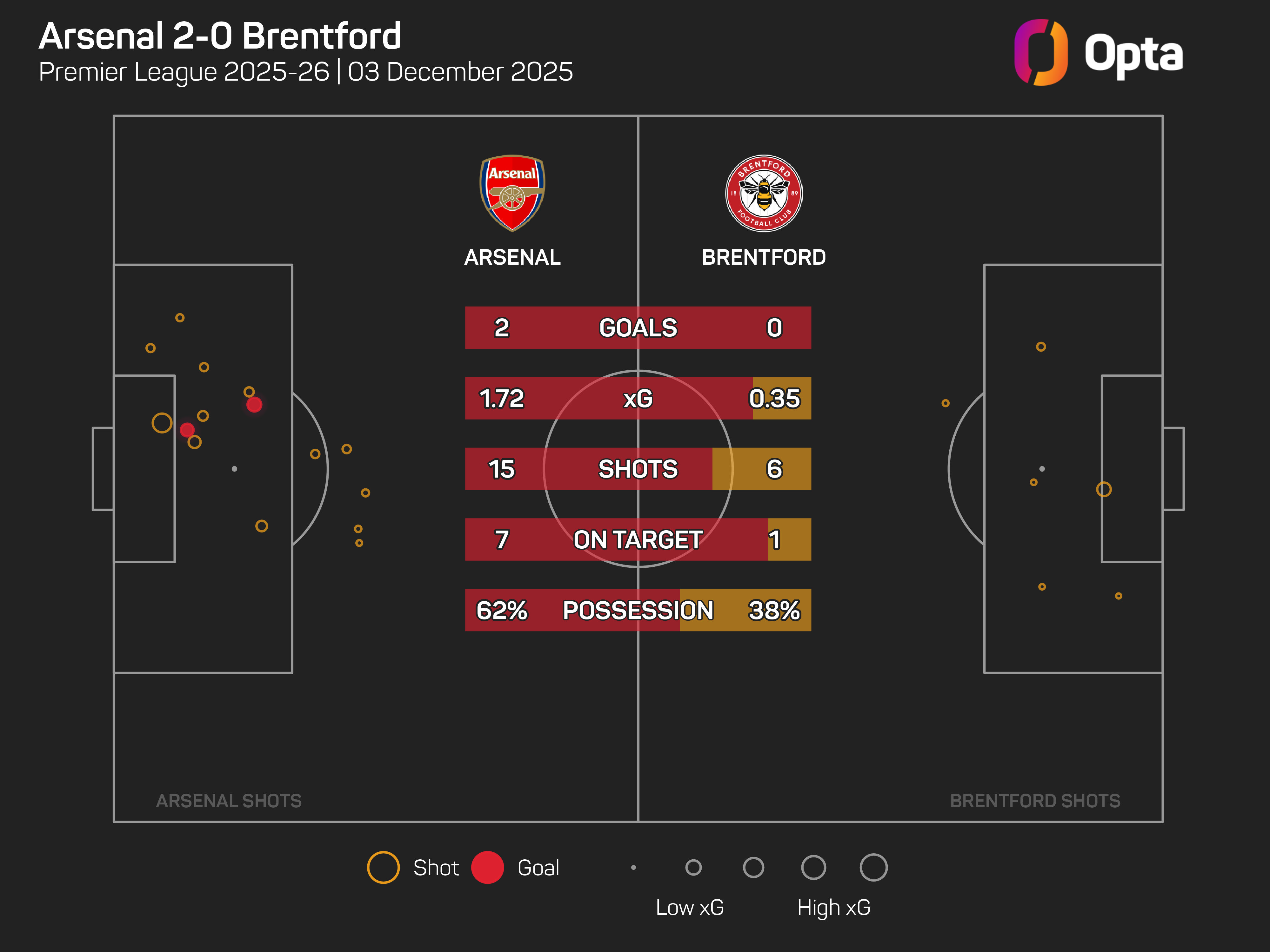Select Brentford's large shot circle by six-yard box
Viewport: 1270px width, 952px height.
point(1104,489)
